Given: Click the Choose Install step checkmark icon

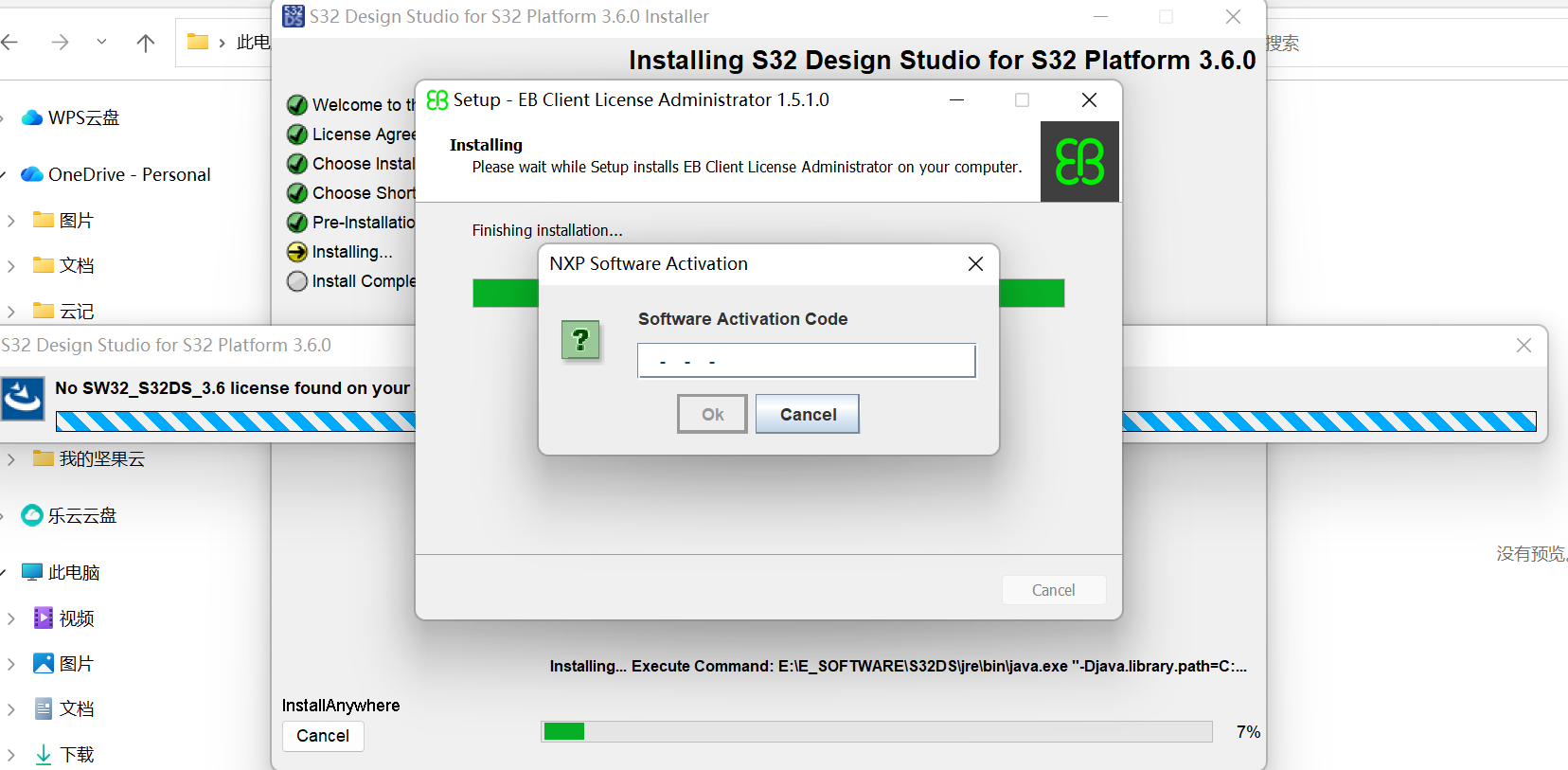Looking at the screenshot, I should coord(297,164).
